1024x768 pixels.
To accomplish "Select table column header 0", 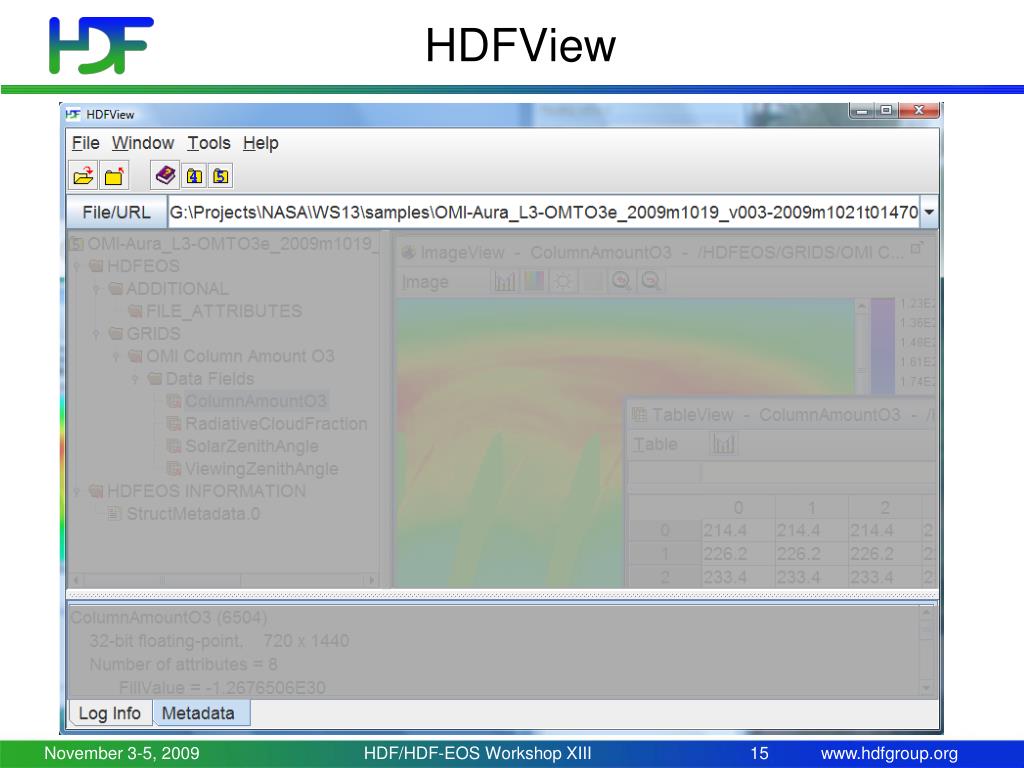I will coord(738,507).
